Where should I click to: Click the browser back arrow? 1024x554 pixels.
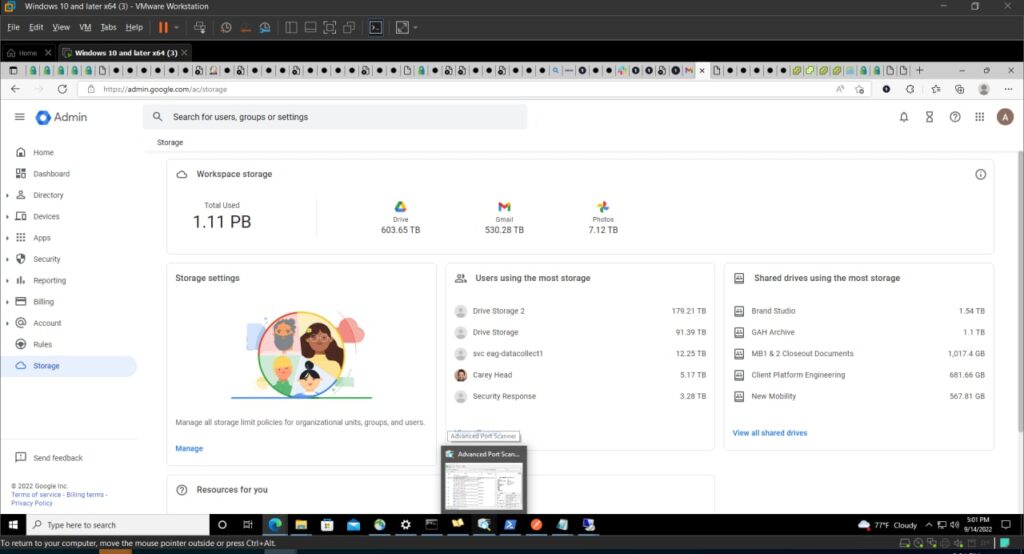pyautogui.click(x=15, y=89)
